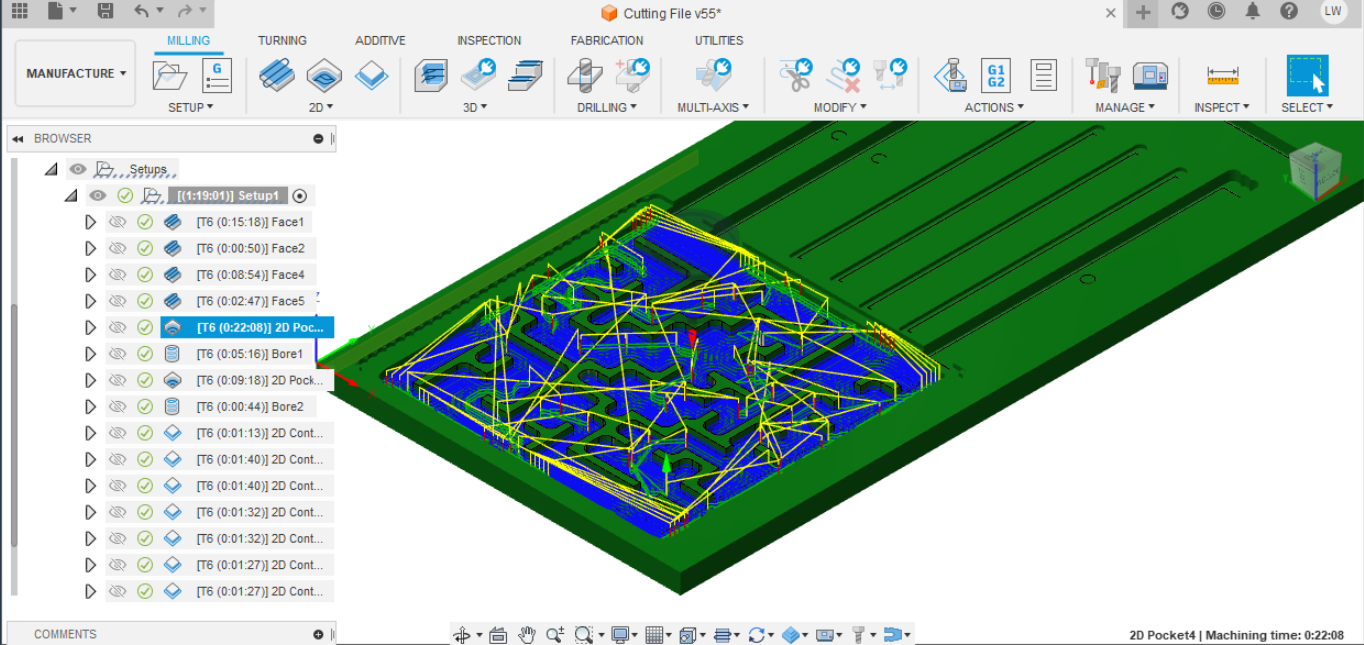Collapse the Setups folder node
Viewport: 1364px width, 645px height.
tap(51, 170)
